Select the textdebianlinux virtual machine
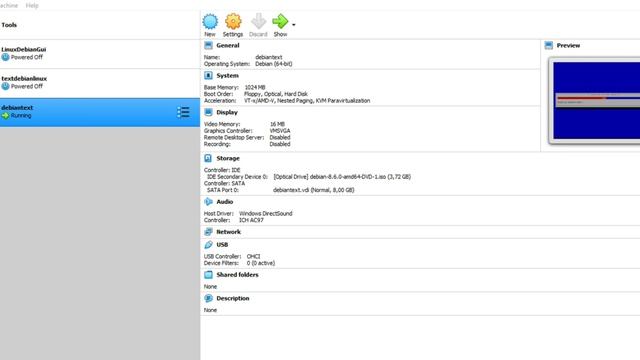The width and height of the screenshot is (640, 360). [100, 83]
